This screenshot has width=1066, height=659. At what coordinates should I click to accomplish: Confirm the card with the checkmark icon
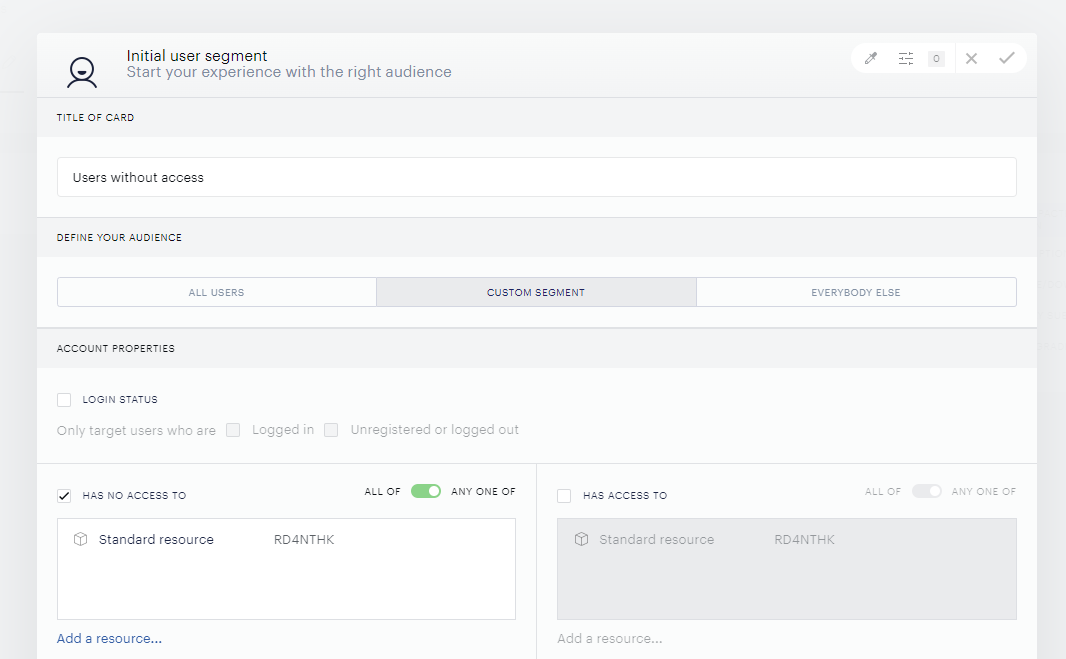[1007, 58]
